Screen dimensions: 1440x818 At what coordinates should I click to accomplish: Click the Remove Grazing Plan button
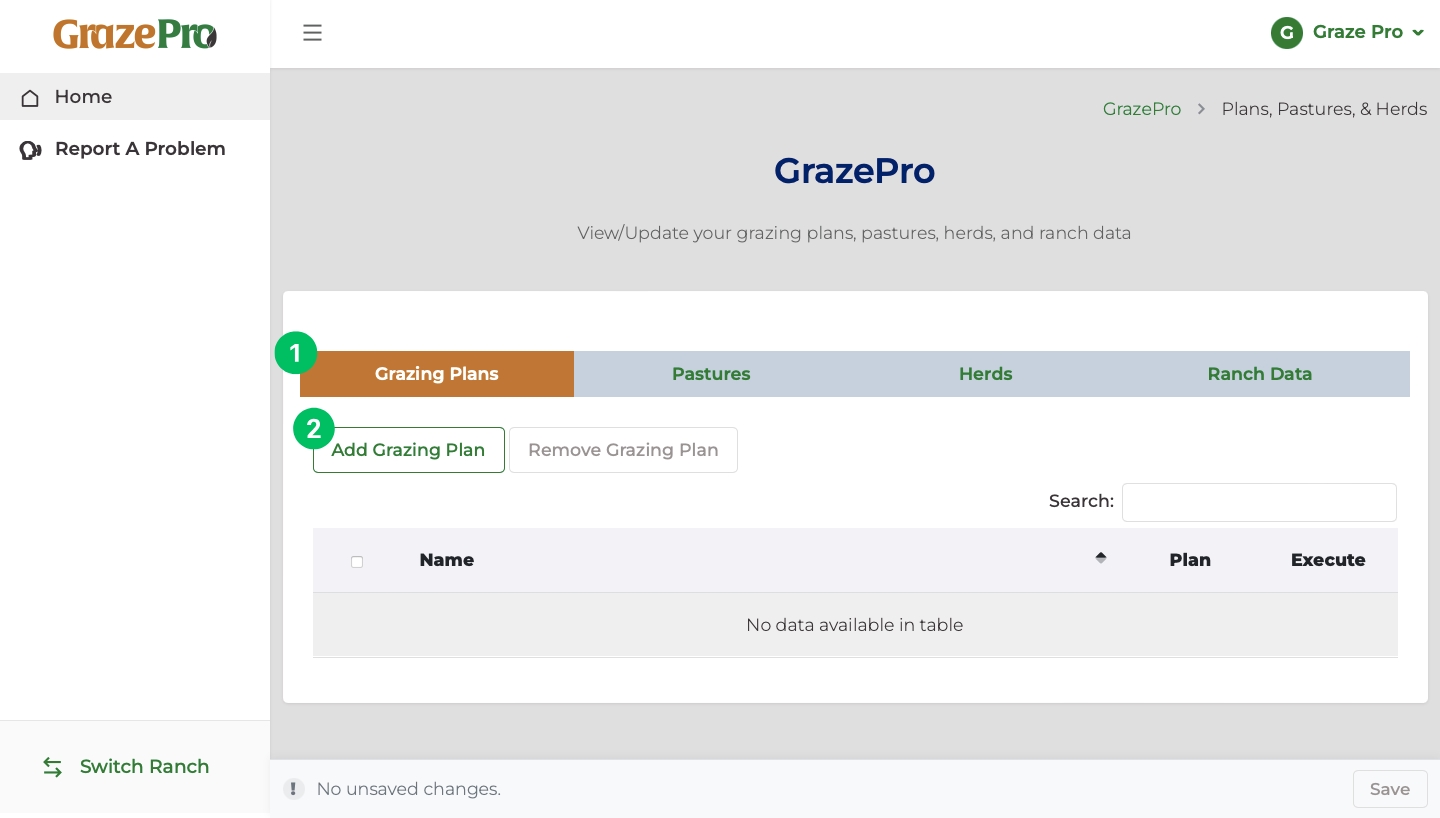623,450
